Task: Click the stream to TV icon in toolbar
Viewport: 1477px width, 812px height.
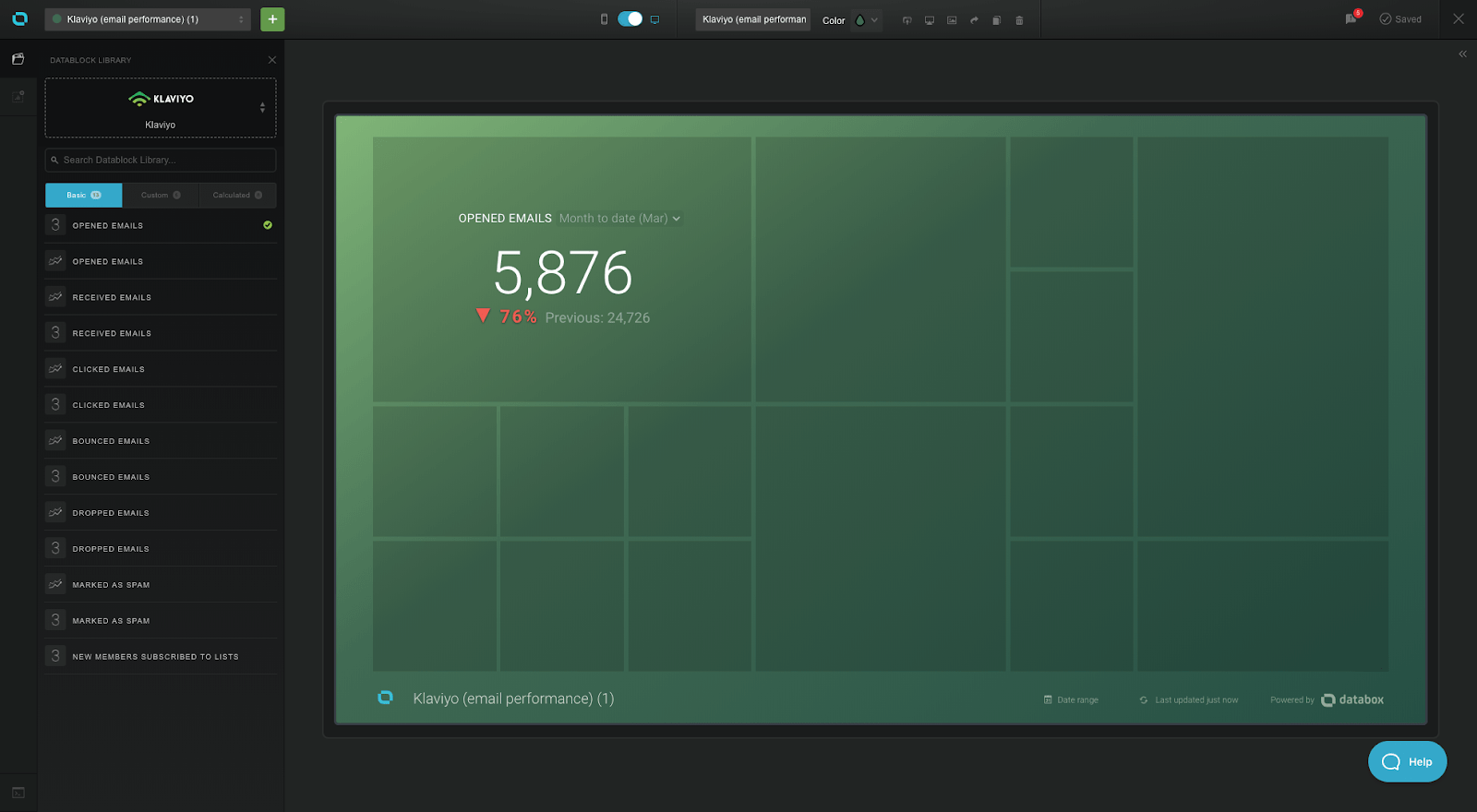Action: coord(907,20)
